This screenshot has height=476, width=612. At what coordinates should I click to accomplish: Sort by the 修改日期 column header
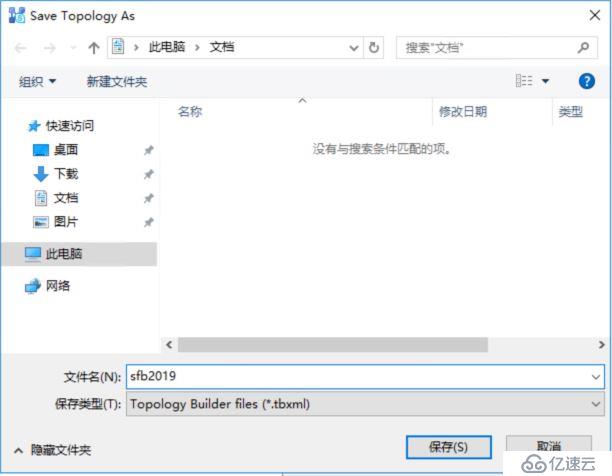[463, 112]
